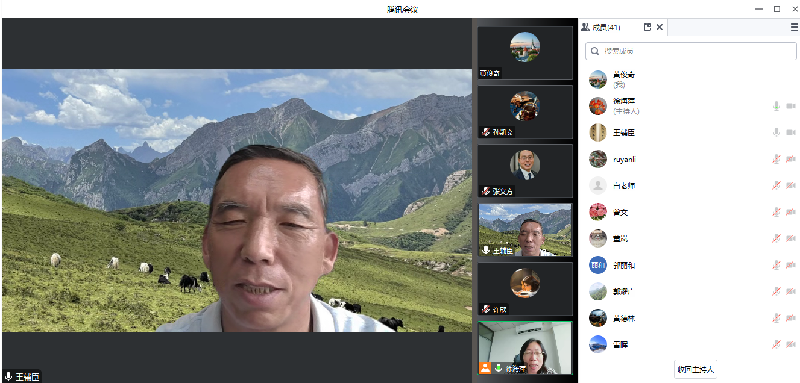
Task: Close the members panel tab
Action: pyautogui.click(x=660, y=28)
